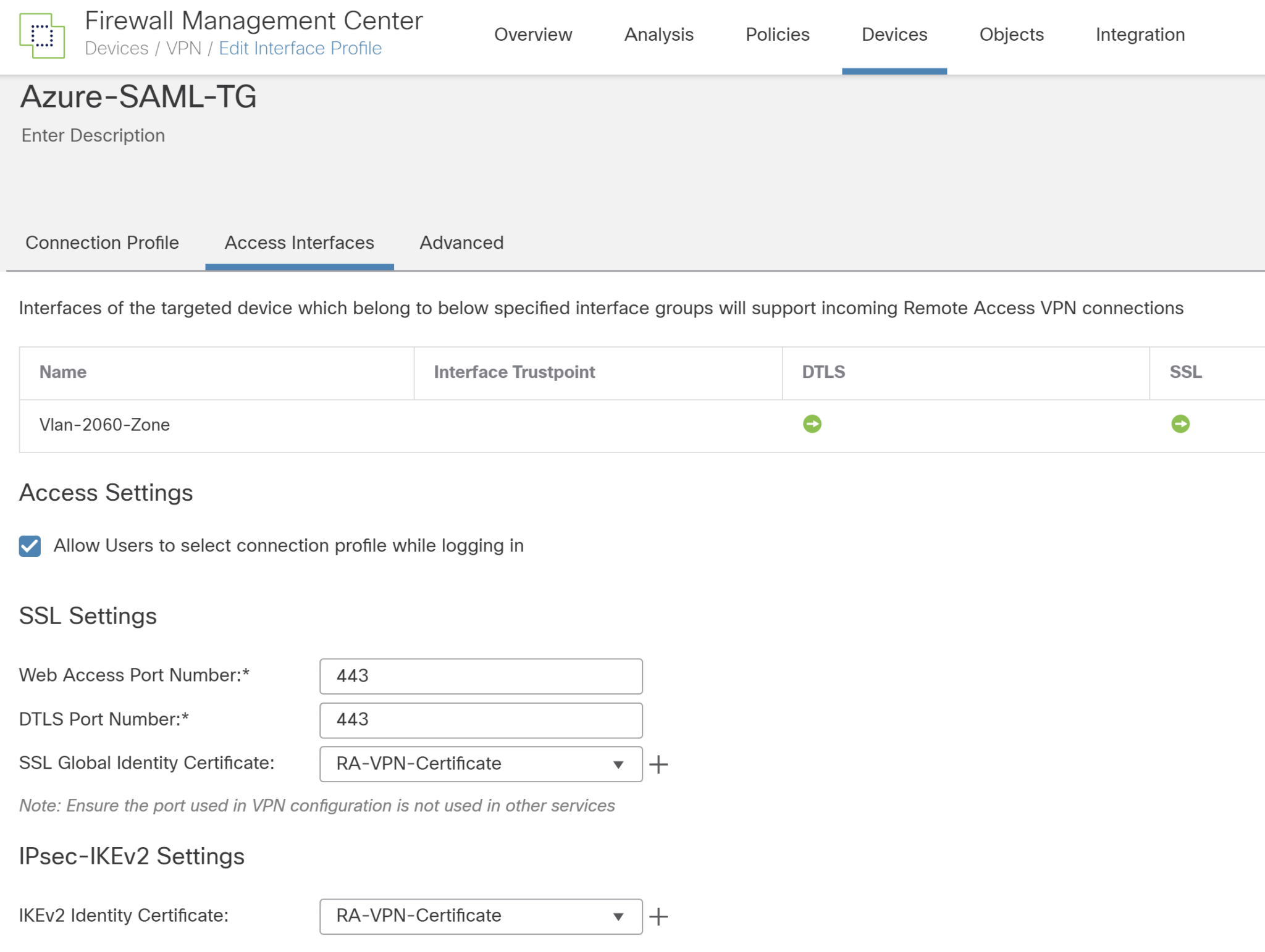Image resolution: width=1265 pixels, height=952 pixels.
Task: Open the Policies menu
Action: click(x=778, y=35)
